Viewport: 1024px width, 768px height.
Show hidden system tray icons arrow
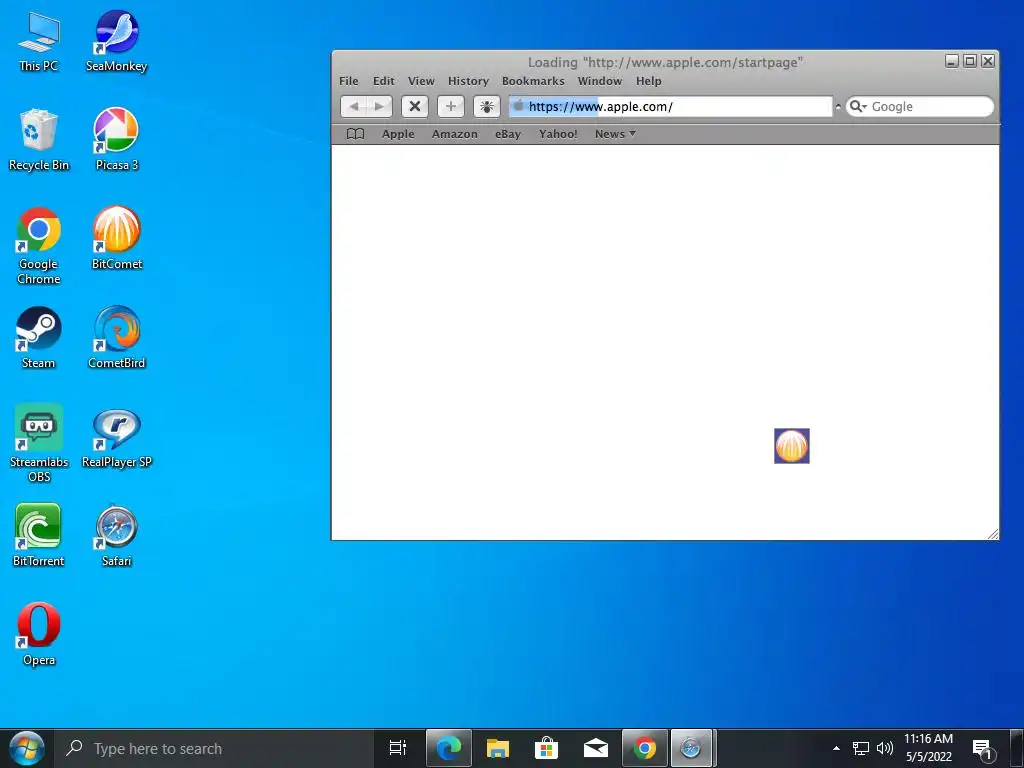click(836, 748)
